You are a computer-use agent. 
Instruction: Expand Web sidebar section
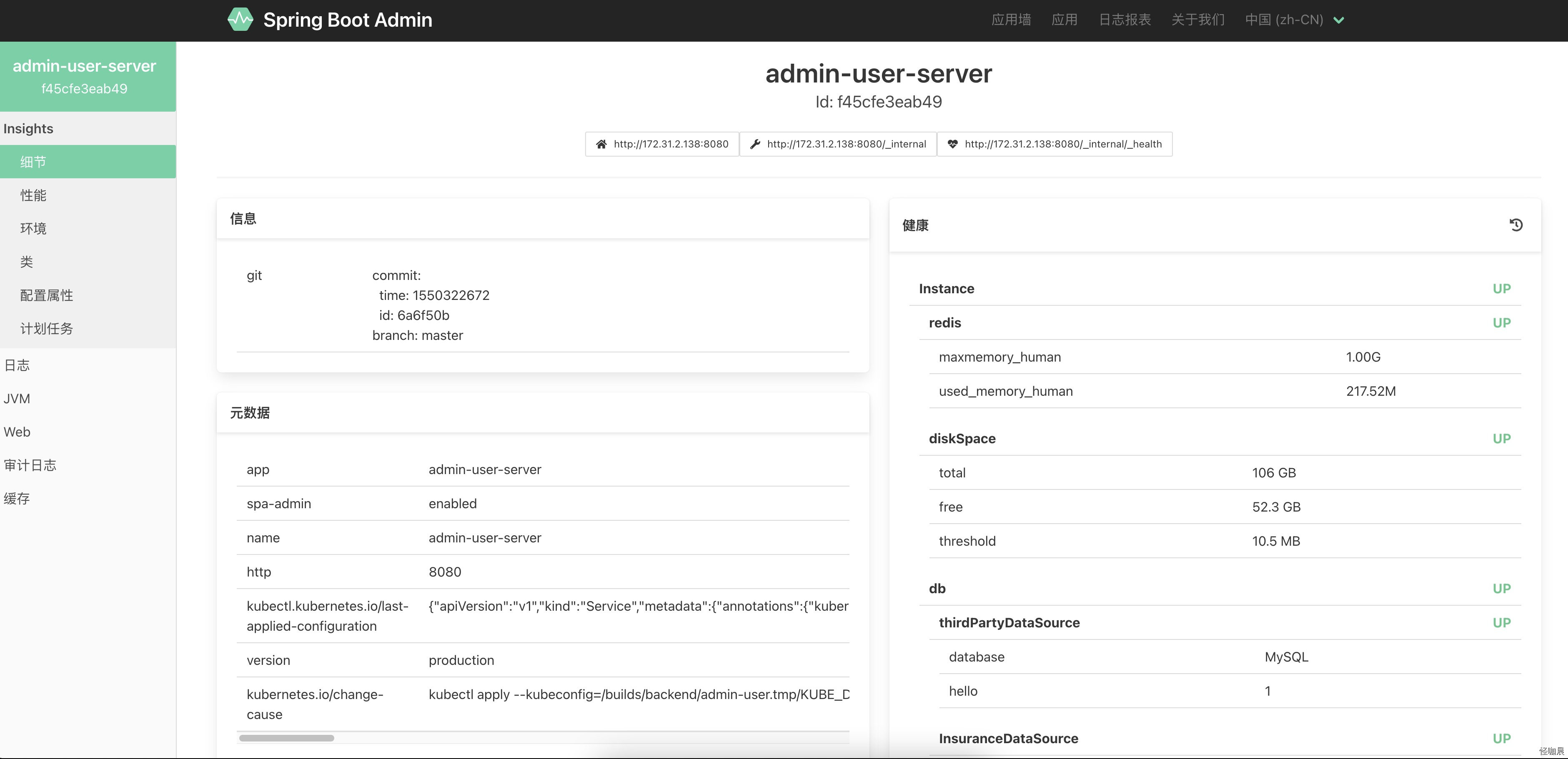tap(88, 432)
